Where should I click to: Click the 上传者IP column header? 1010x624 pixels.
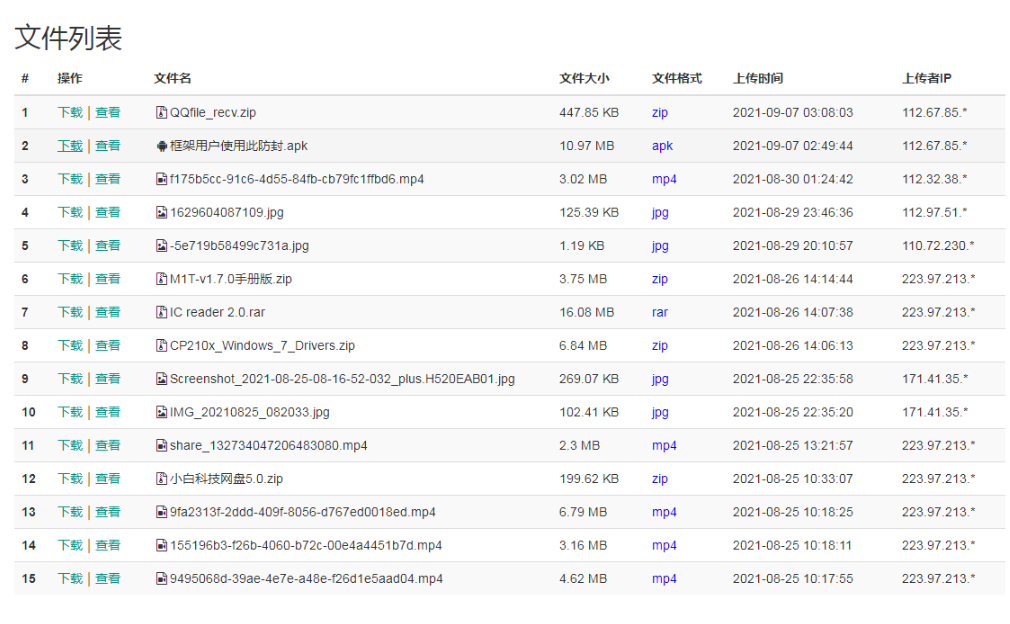tap(926, 79)
